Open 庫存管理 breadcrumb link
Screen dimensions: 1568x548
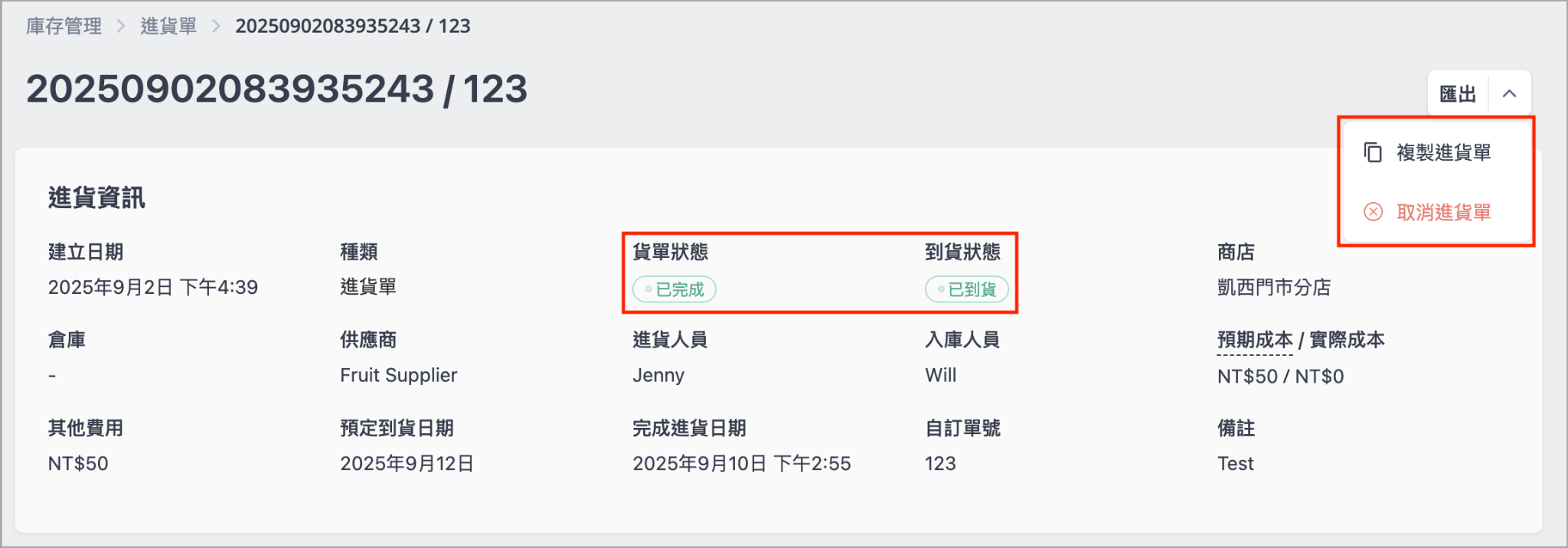tap(64, 26)
